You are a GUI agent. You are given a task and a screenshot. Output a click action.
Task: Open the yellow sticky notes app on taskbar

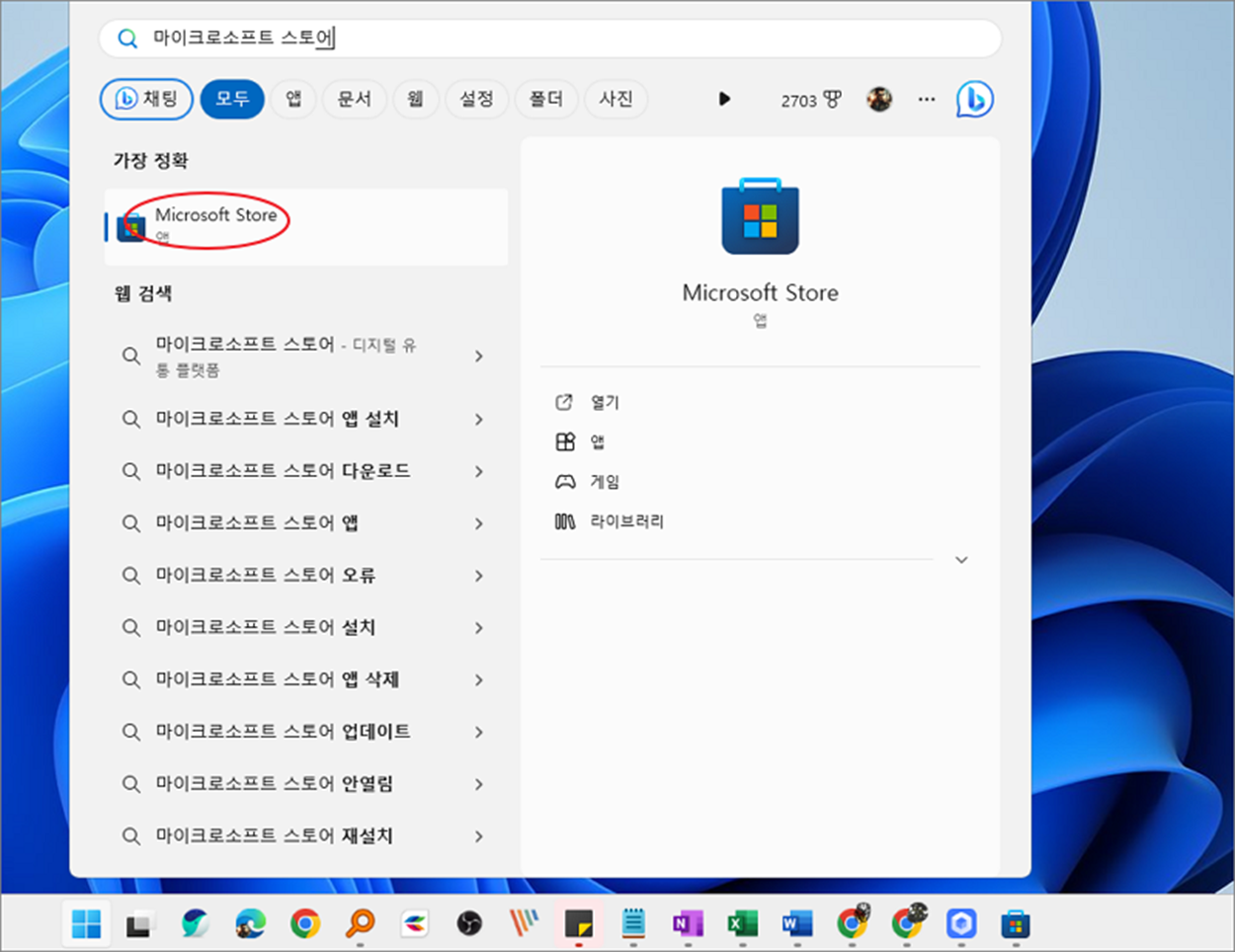pos(579,924)
